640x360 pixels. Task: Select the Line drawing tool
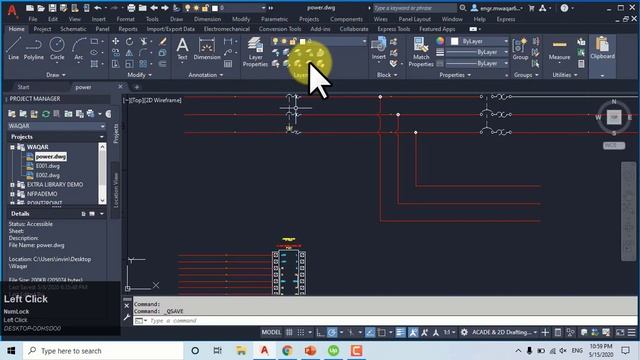point(13,49)
